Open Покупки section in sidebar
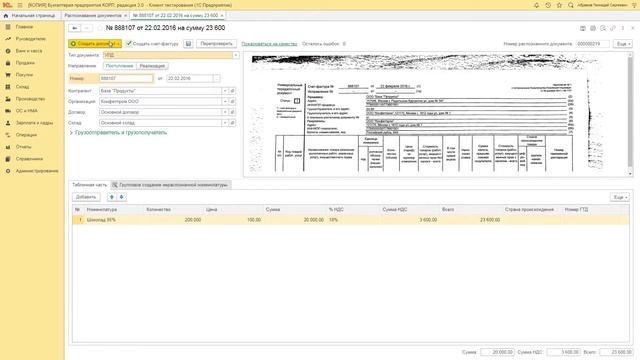The height and width of the screenshot is (360, 640). [24, 75]
